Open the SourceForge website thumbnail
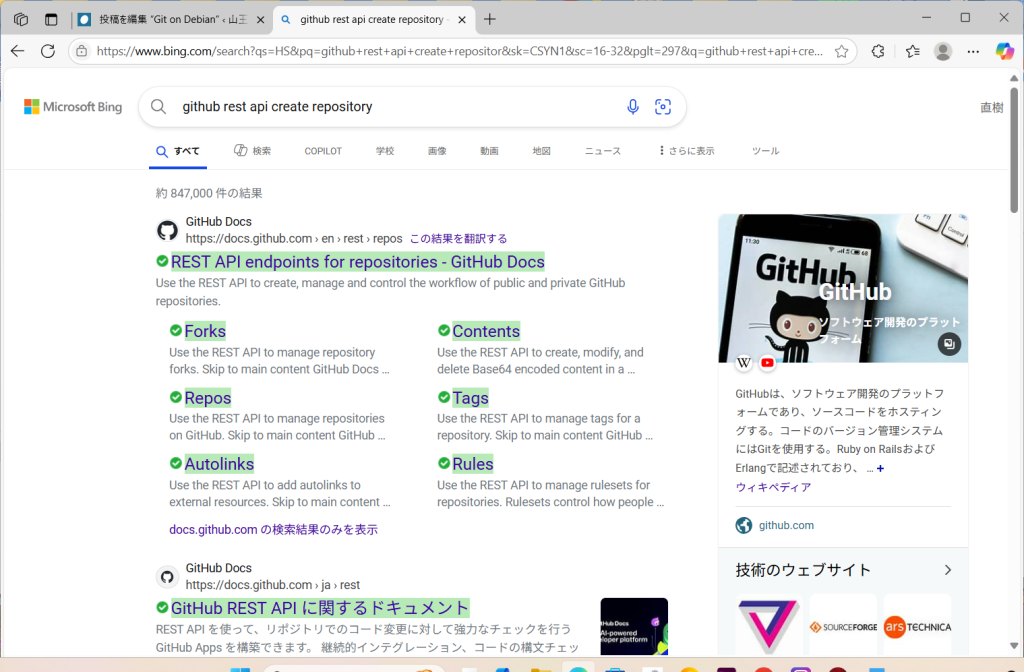This screenshot has height=672, width=1024. pyautogui.click(x=843, y=627)
